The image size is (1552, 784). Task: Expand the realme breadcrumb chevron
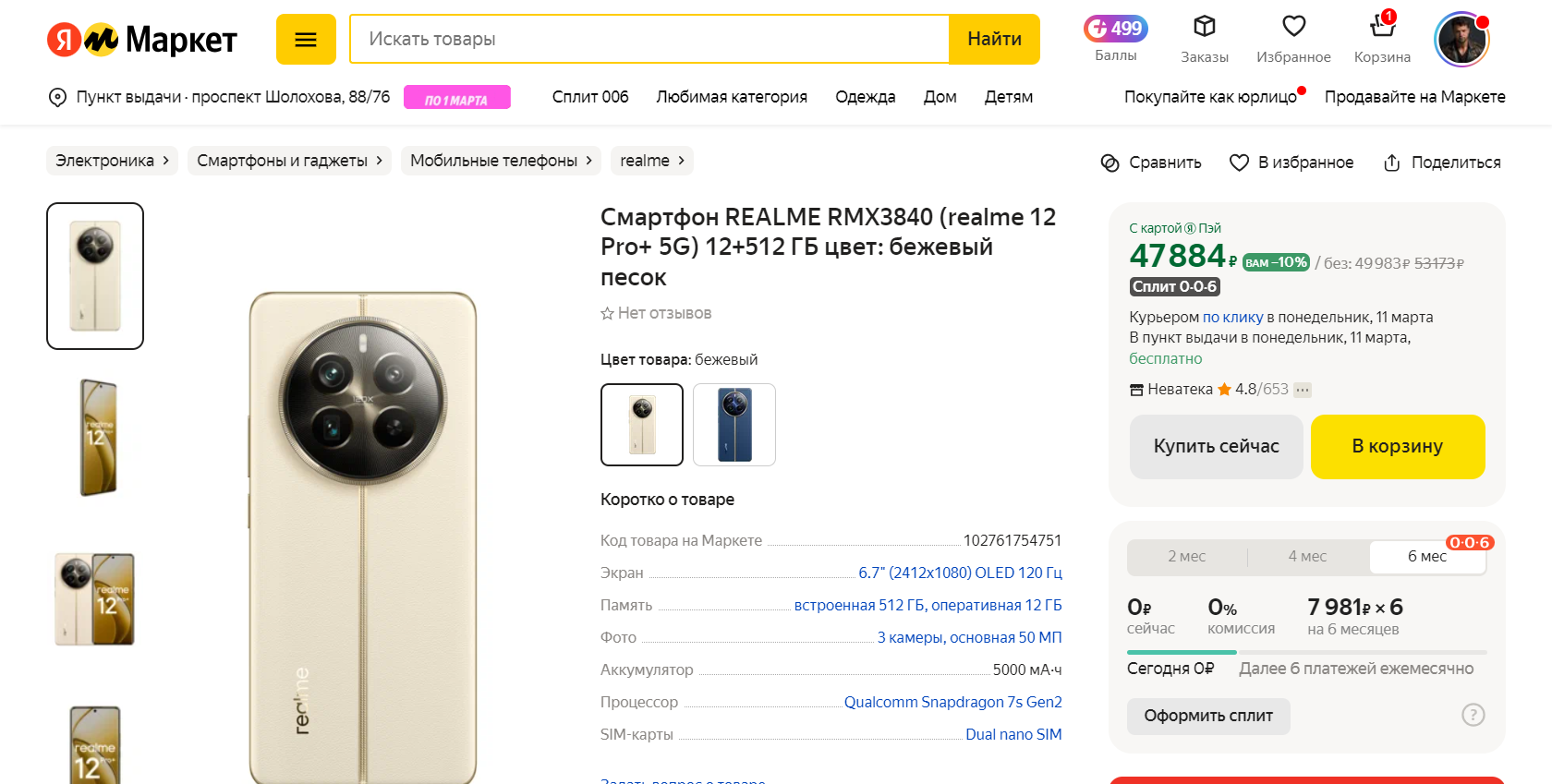677,160
